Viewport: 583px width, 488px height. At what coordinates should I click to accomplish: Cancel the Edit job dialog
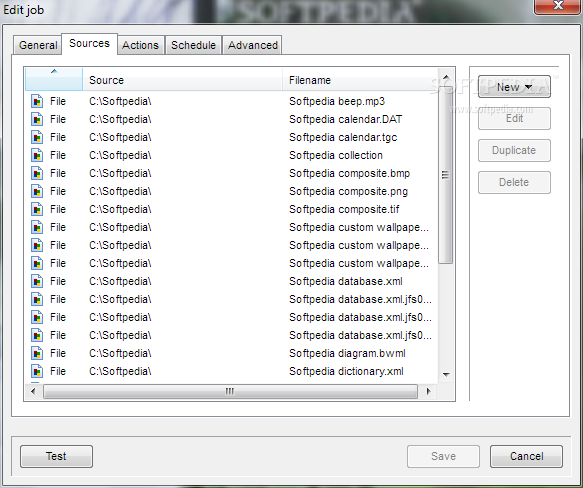tap(526, 456)
